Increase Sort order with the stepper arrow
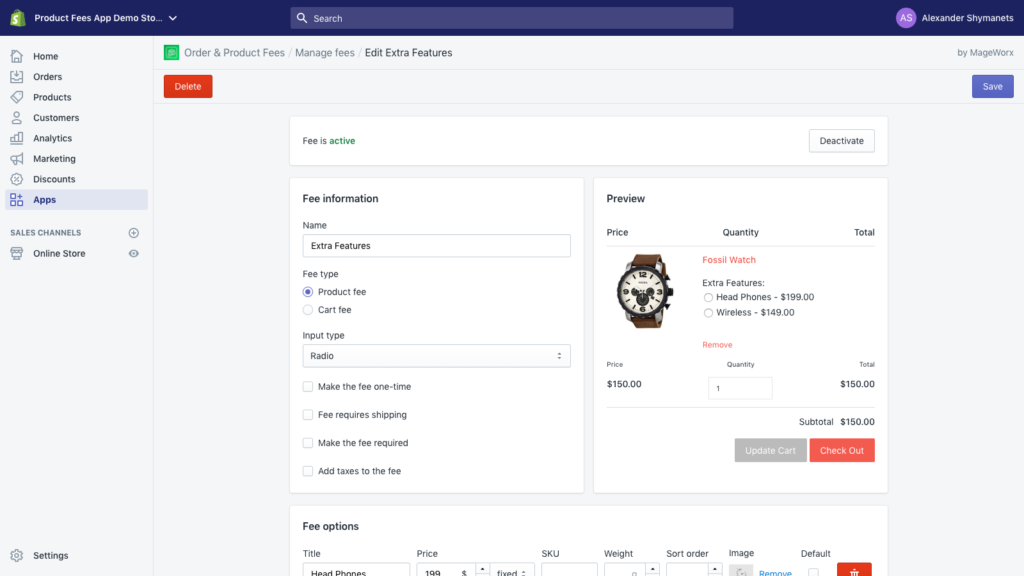Image resolution: width=1024 pixels, height=576 pixels. 715,570
